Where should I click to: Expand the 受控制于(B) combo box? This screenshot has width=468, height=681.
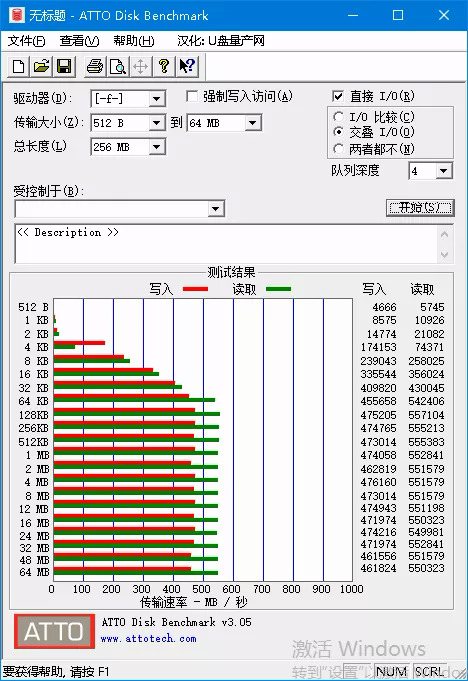tap(216, 209)
